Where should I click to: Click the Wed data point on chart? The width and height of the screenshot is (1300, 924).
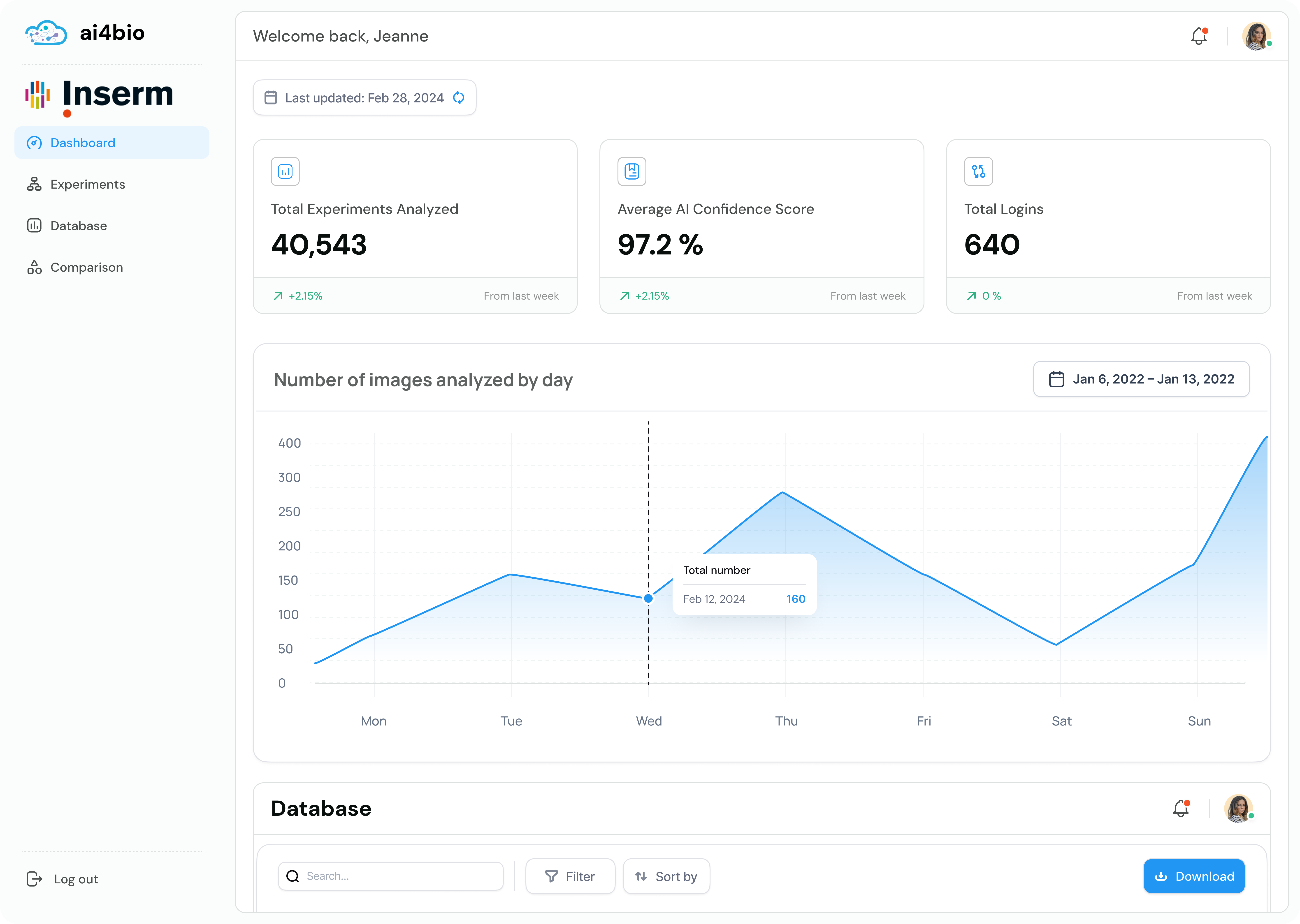648,598
